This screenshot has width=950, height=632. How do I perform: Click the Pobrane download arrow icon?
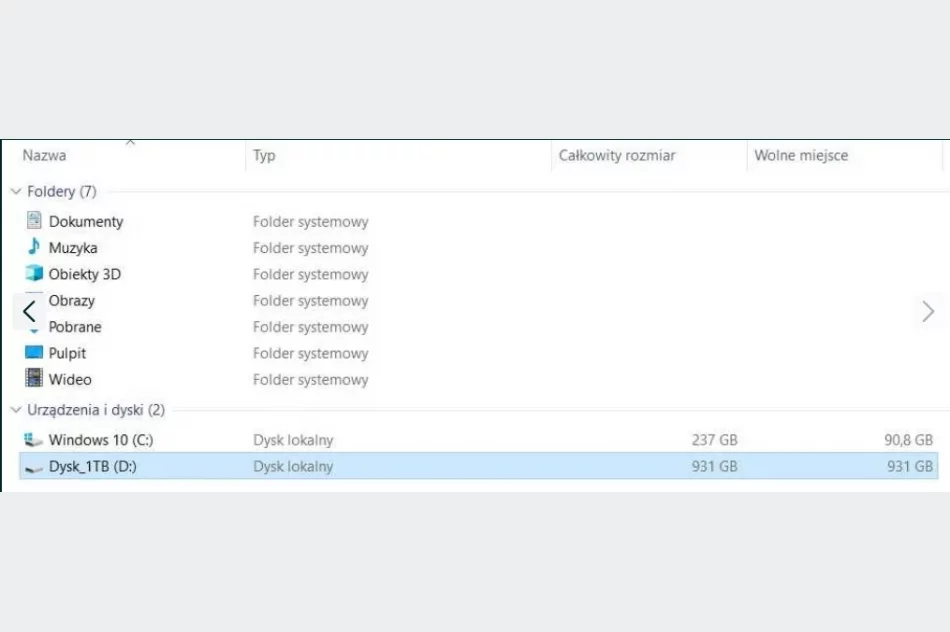[x=36, y=330]
